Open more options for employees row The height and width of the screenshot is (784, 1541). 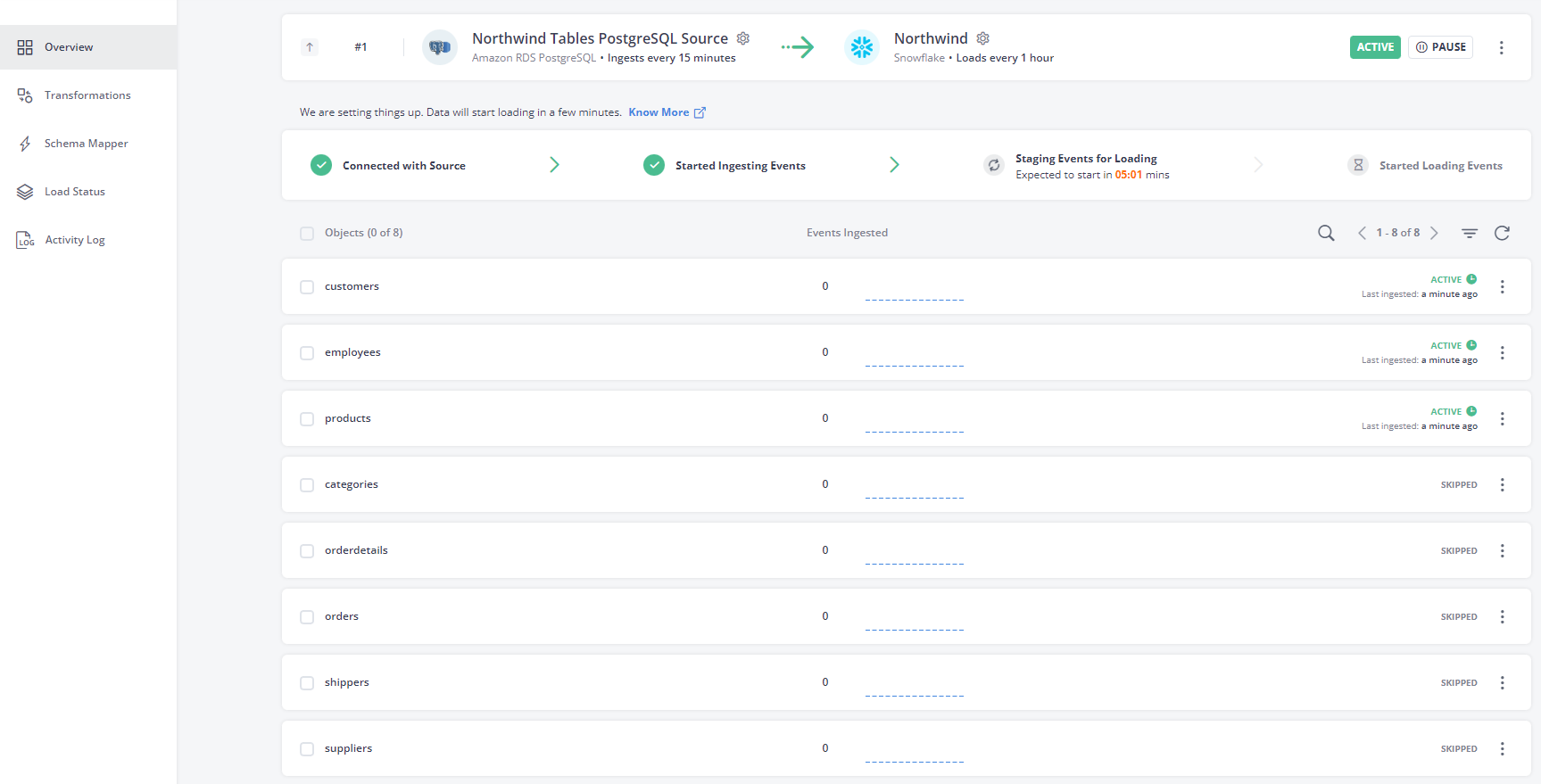pyautogui.click(x=1502, y=352)
